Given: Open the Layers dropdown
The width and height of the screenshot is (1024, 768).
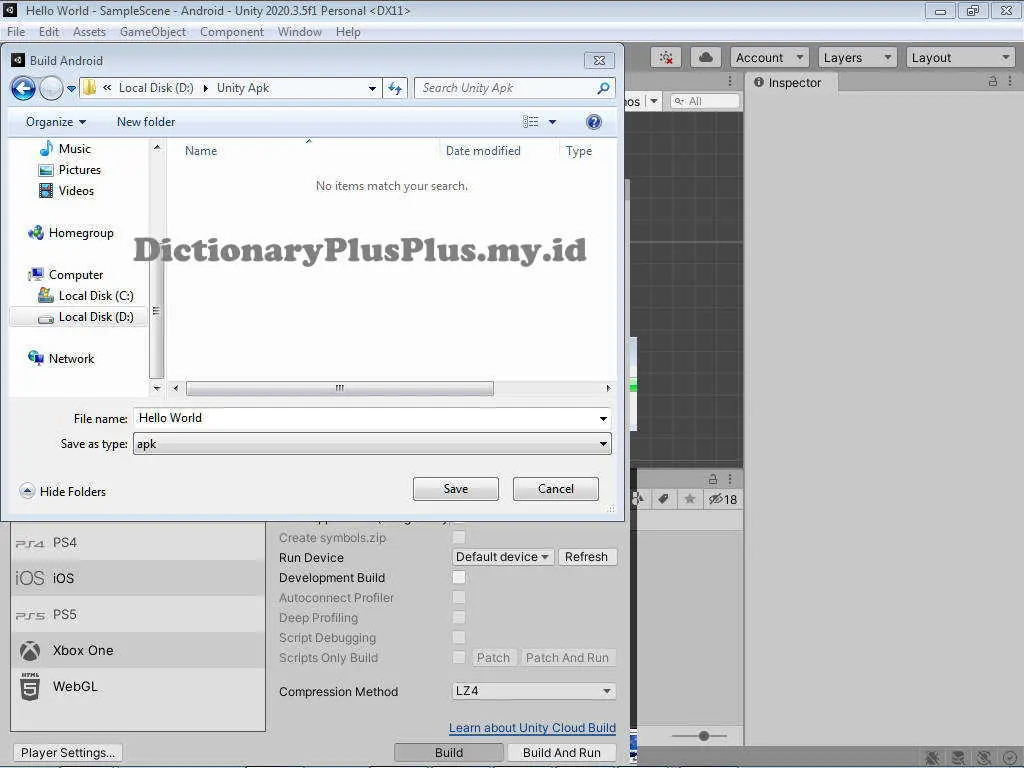Looking at the screenshot, I should (857, 57).
